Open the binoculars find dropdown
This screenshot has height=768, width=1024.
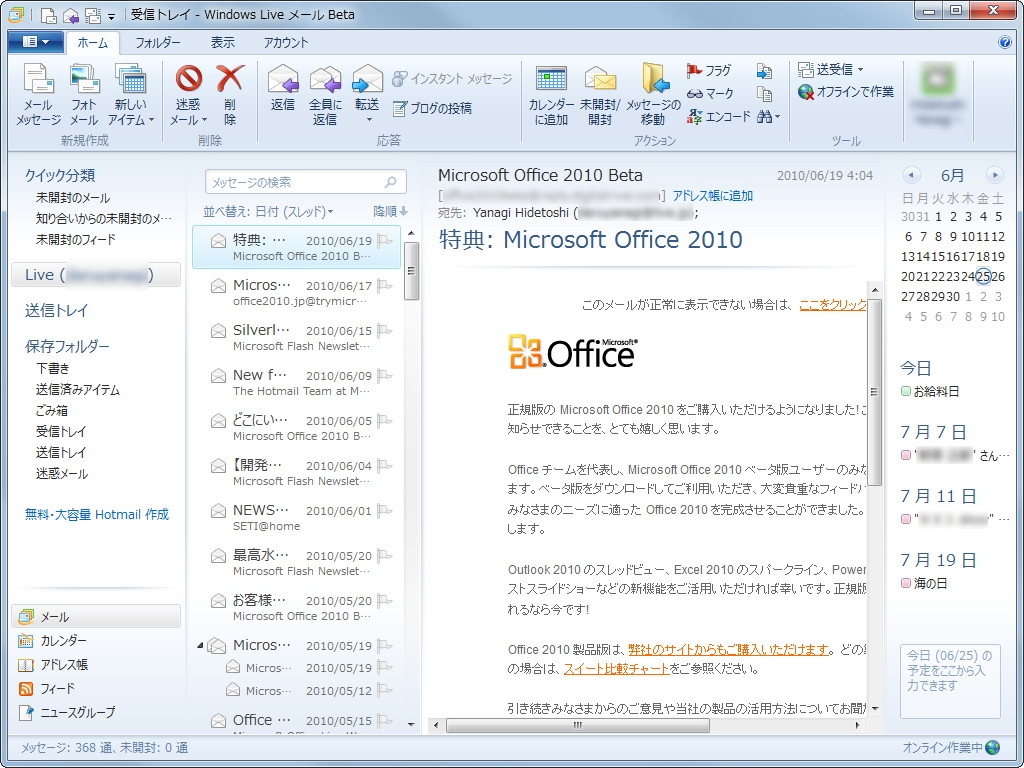coord(769,117)
